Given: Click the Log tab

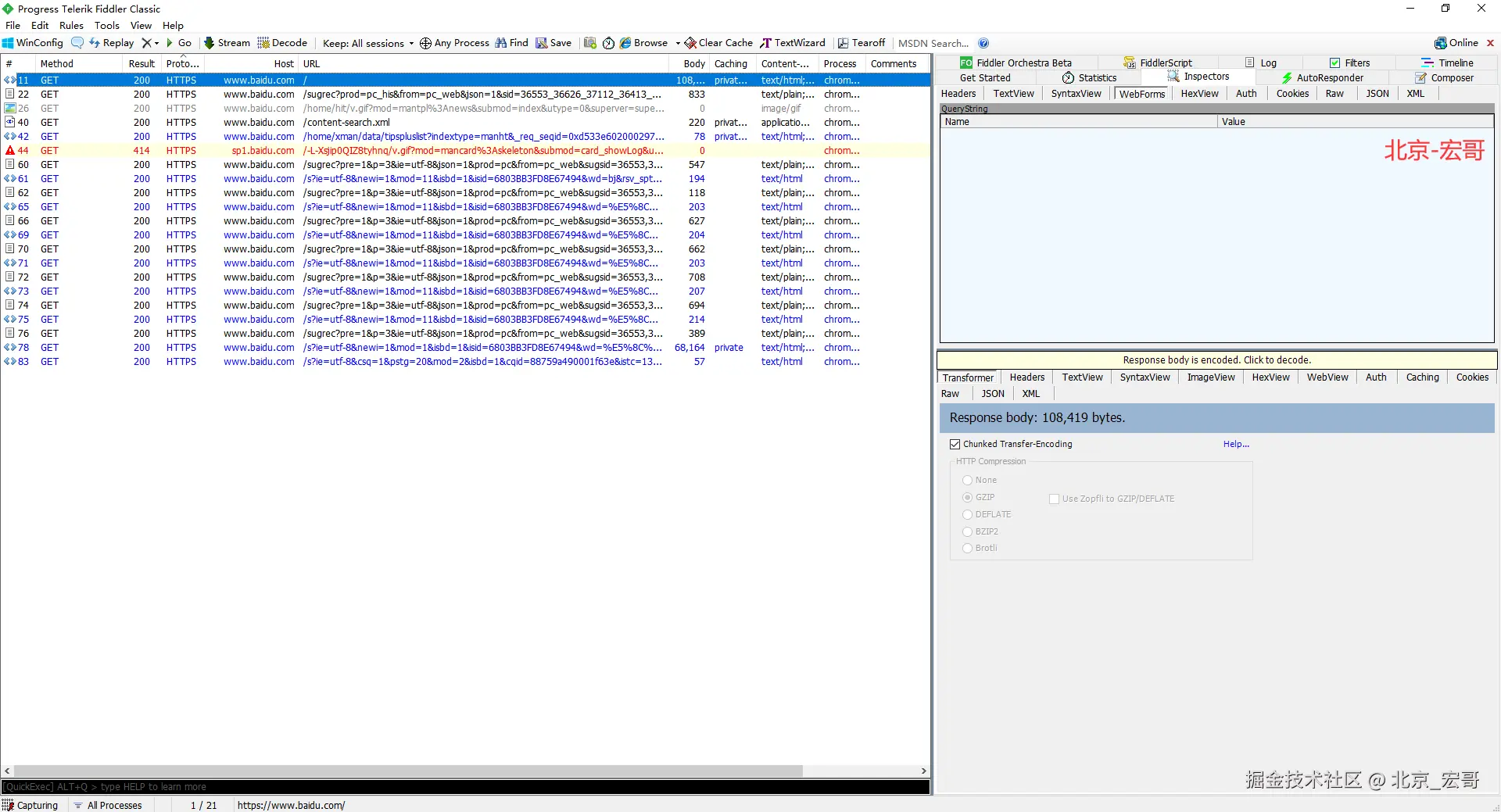Looking at the screenshot, I should tap(1260, 63).
